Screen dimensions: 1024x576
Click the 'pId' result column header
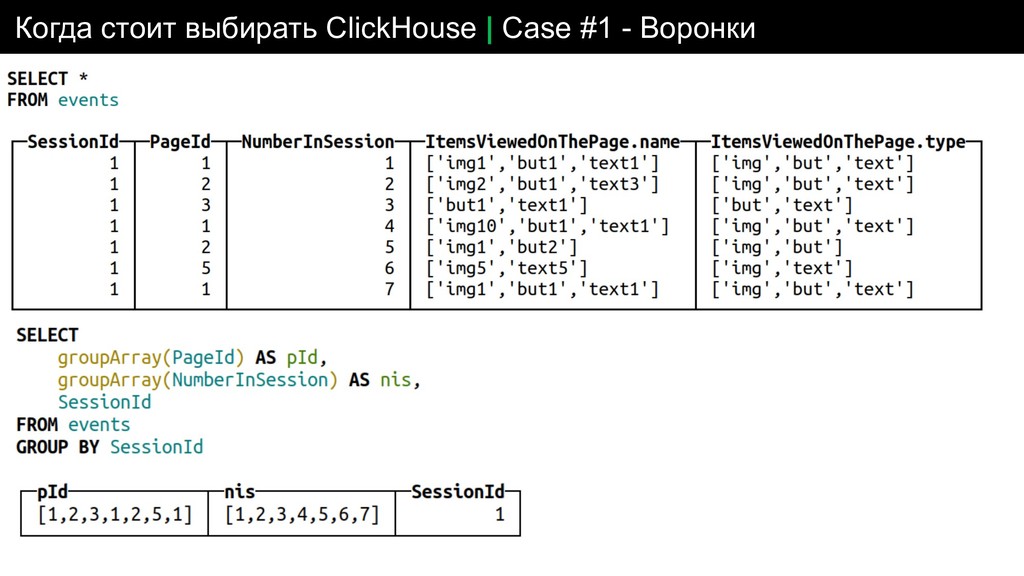52,492
